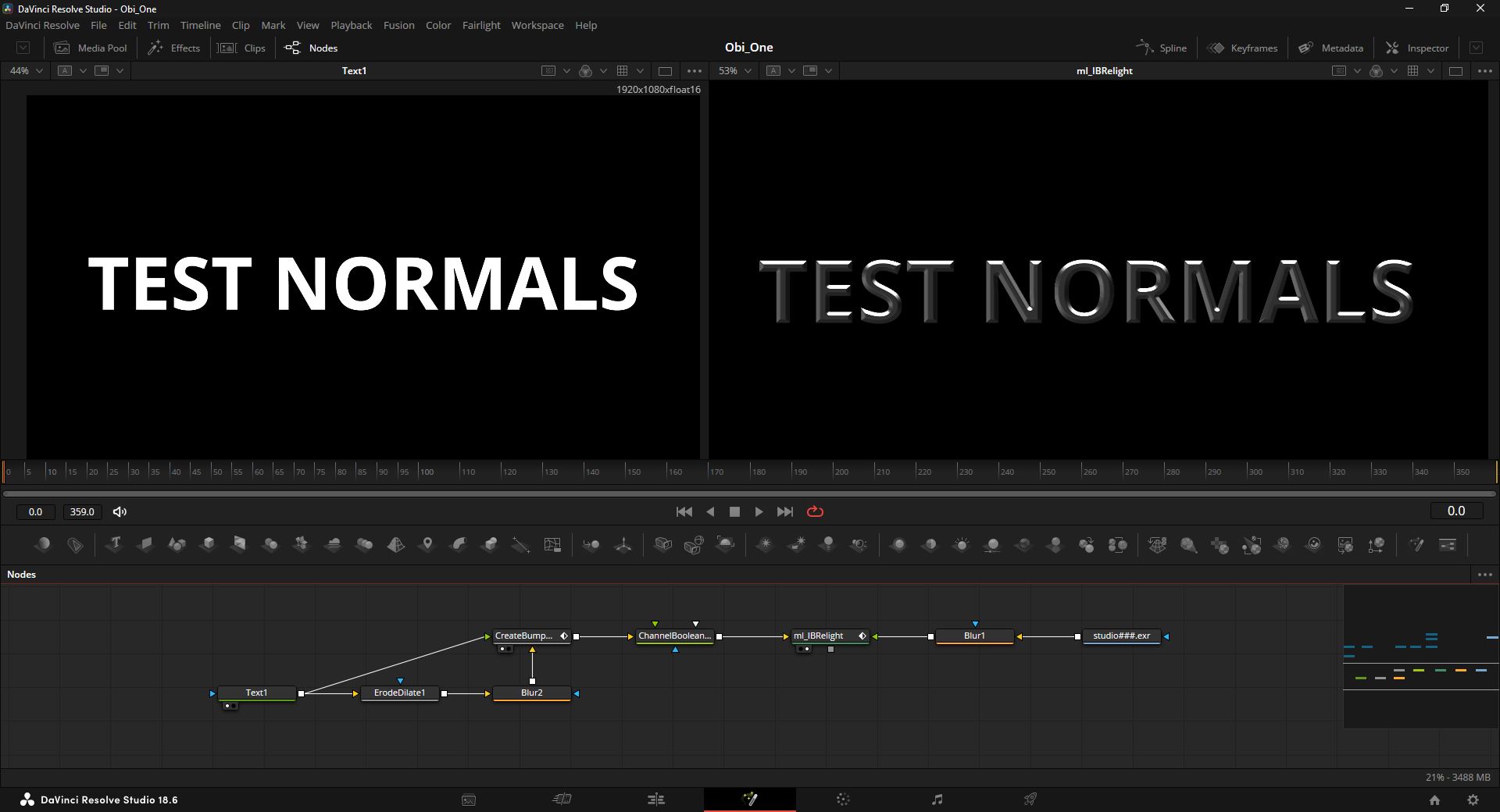Open the Fairlight menu
This screenshot has height=812, width=1500.
click(x=481, y=25)
